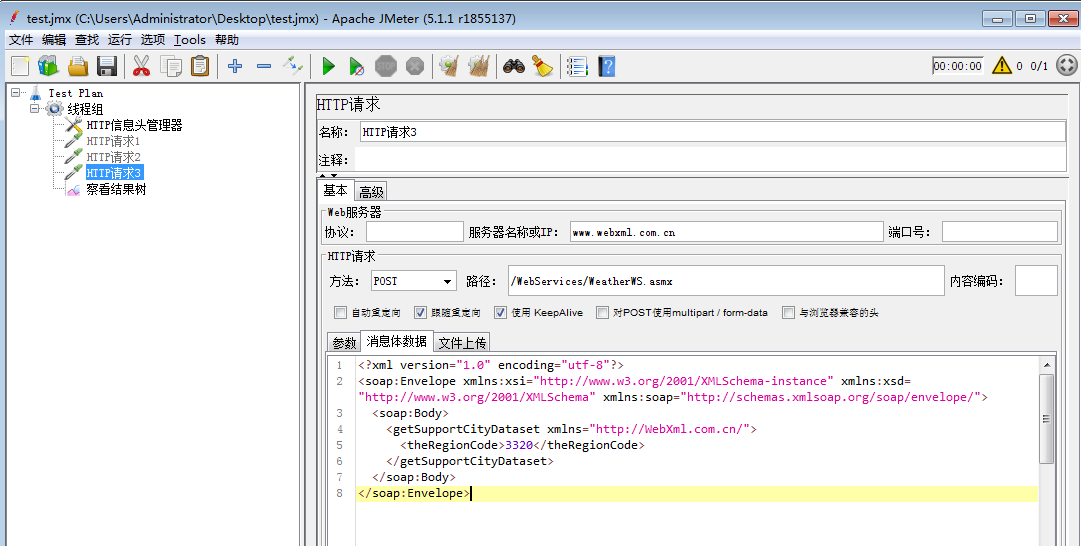
Task: Switch to the 参数 tab
Action: (344, 342)
